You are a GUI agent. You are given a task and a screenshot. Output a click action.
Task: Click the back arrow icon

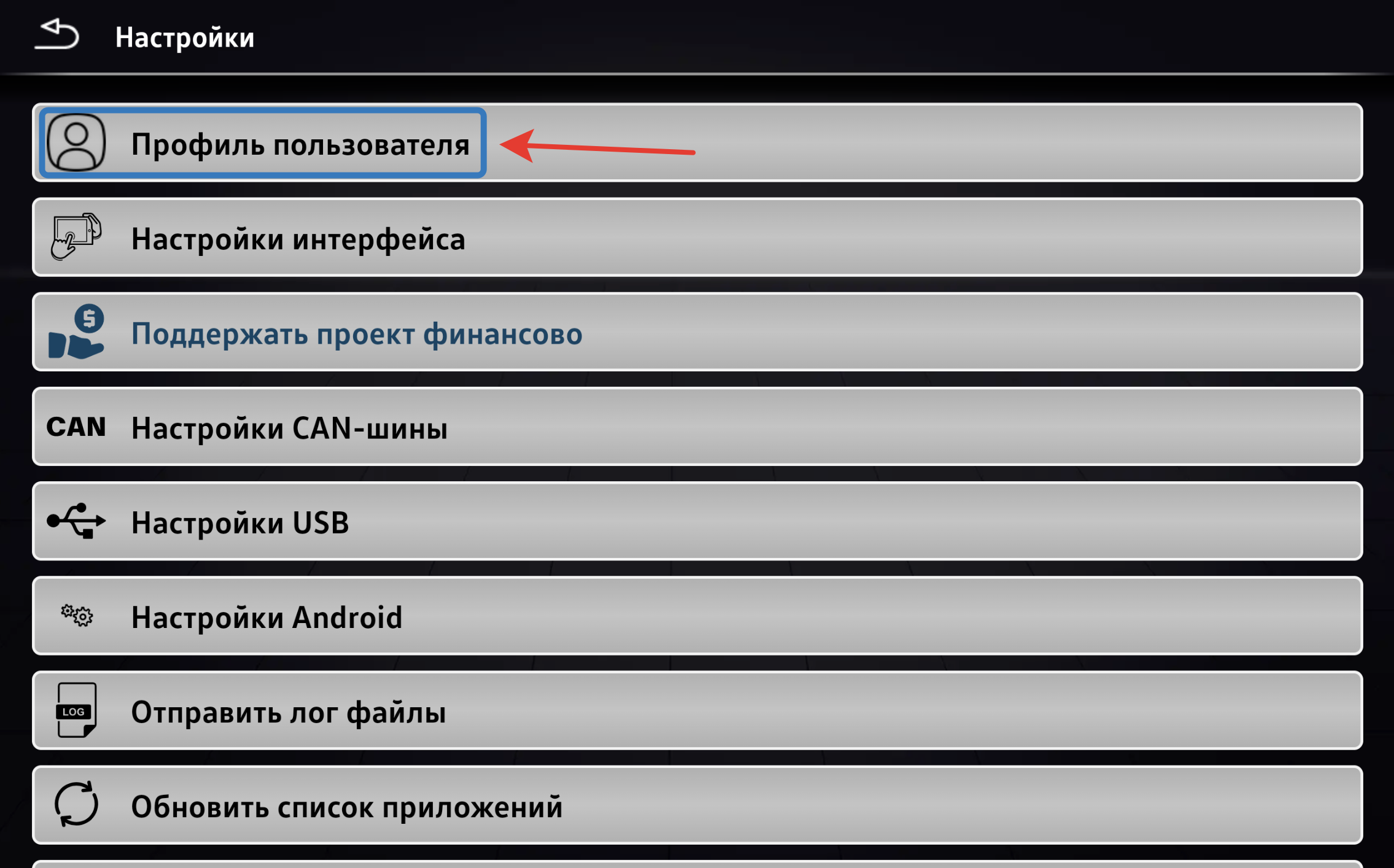[x=56, y=34]
